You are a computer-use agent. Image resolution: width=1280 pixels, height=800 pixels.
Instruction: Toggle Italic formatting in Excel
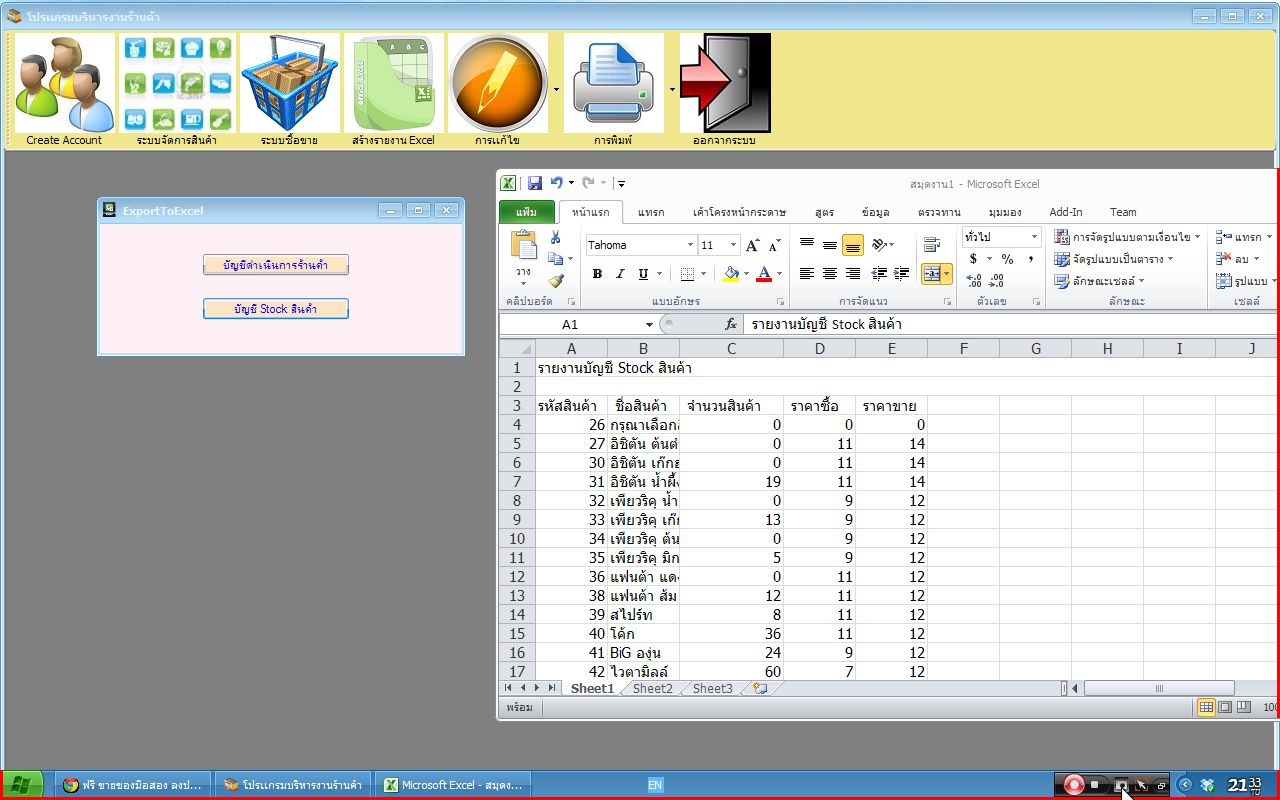pos(620,274)
